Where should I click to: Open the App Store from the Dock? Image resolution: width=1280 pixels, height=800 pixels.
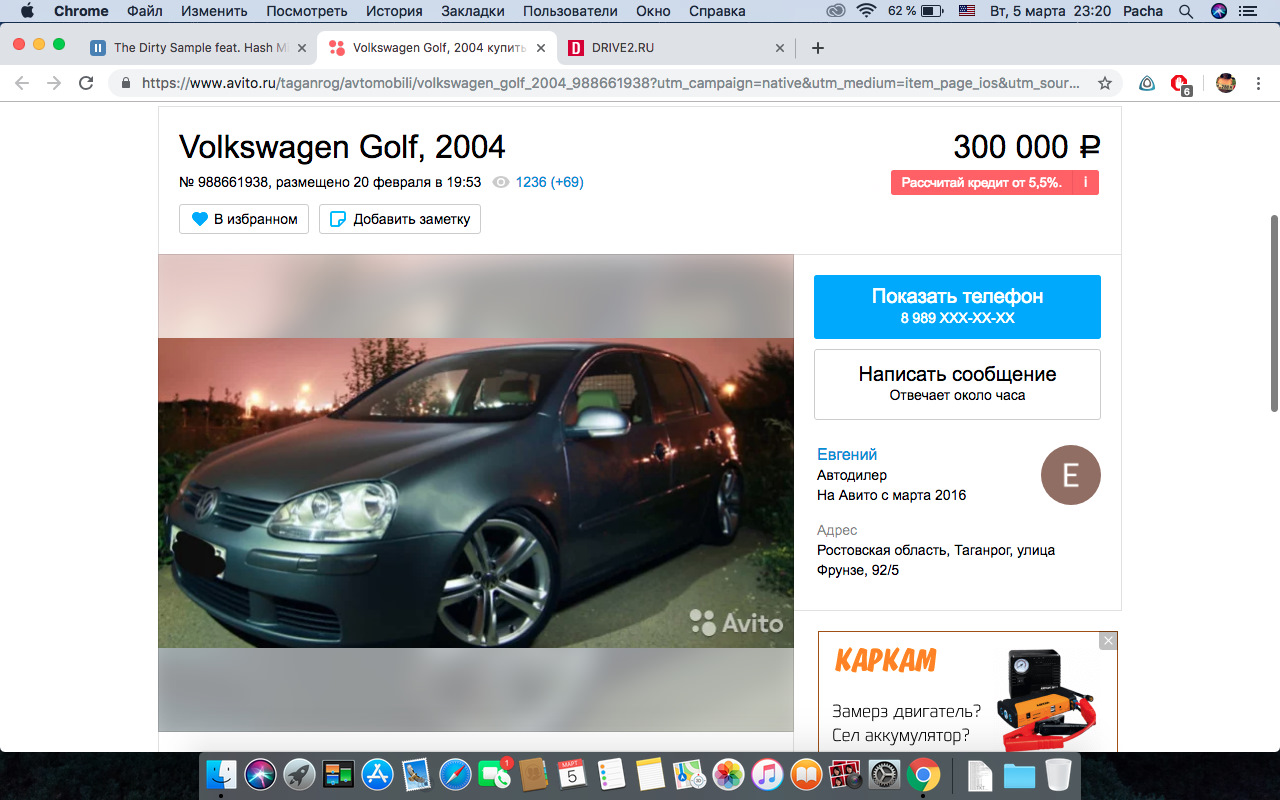coord(377,774)
